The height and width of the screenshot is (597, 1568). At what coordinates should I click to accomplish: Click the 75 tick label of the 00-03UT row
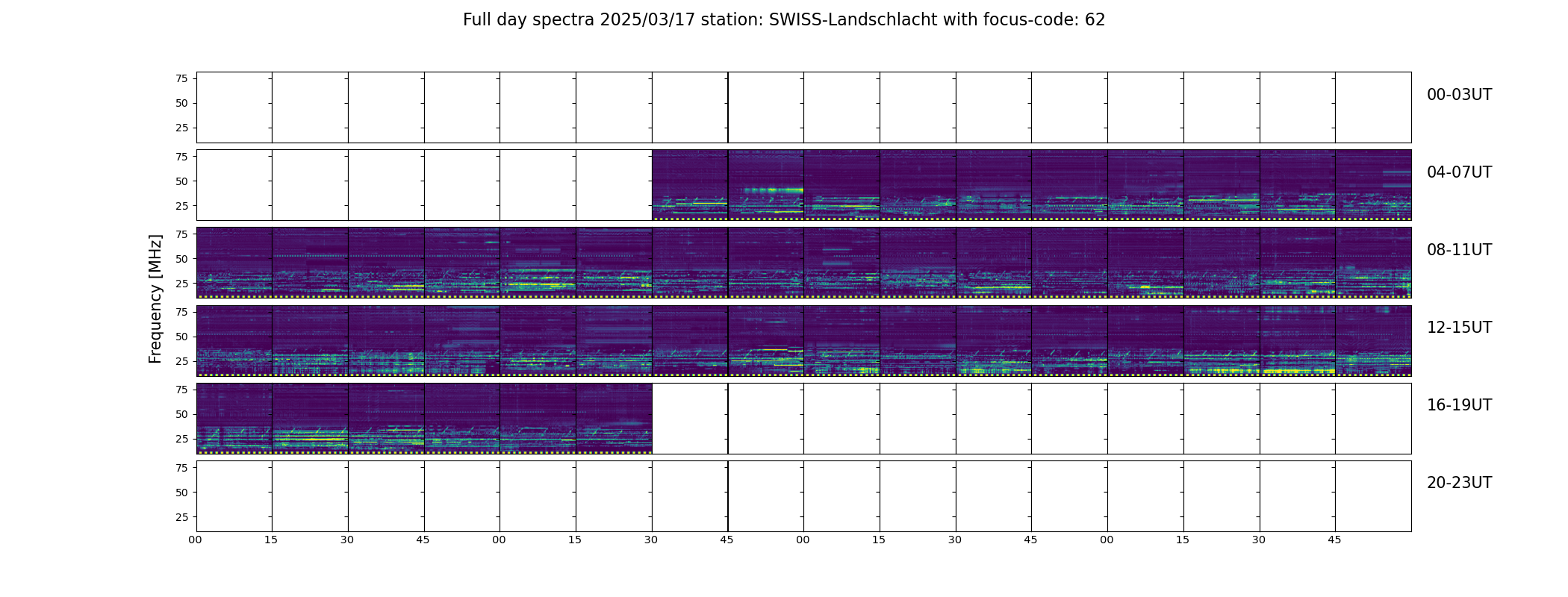pos(181,78)
